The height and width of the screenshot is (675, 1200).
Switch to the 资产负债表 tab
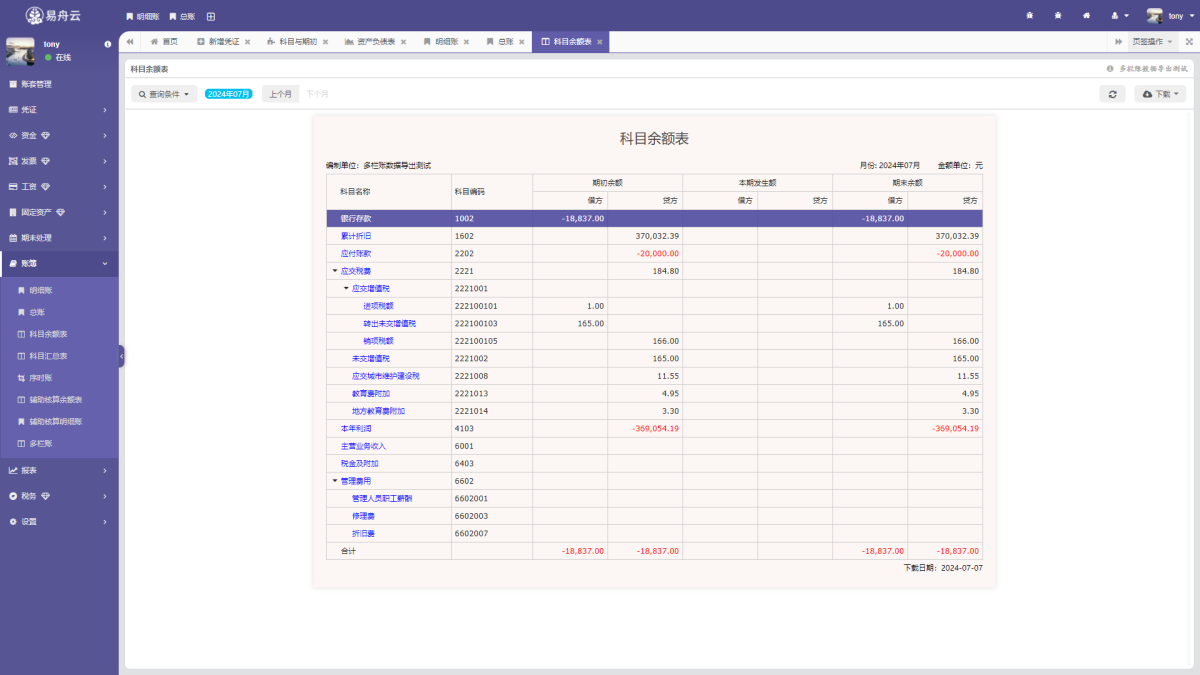[368, 42]
